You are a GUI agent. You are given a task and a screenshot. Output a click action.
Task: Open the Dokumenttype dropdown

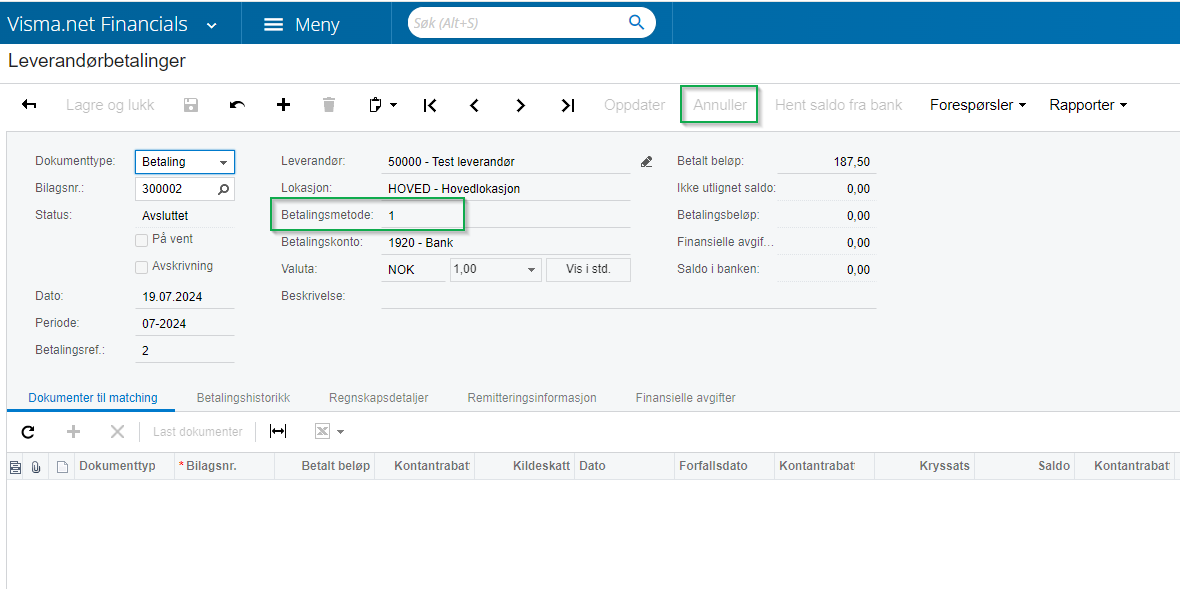click(x=222, y=162)
